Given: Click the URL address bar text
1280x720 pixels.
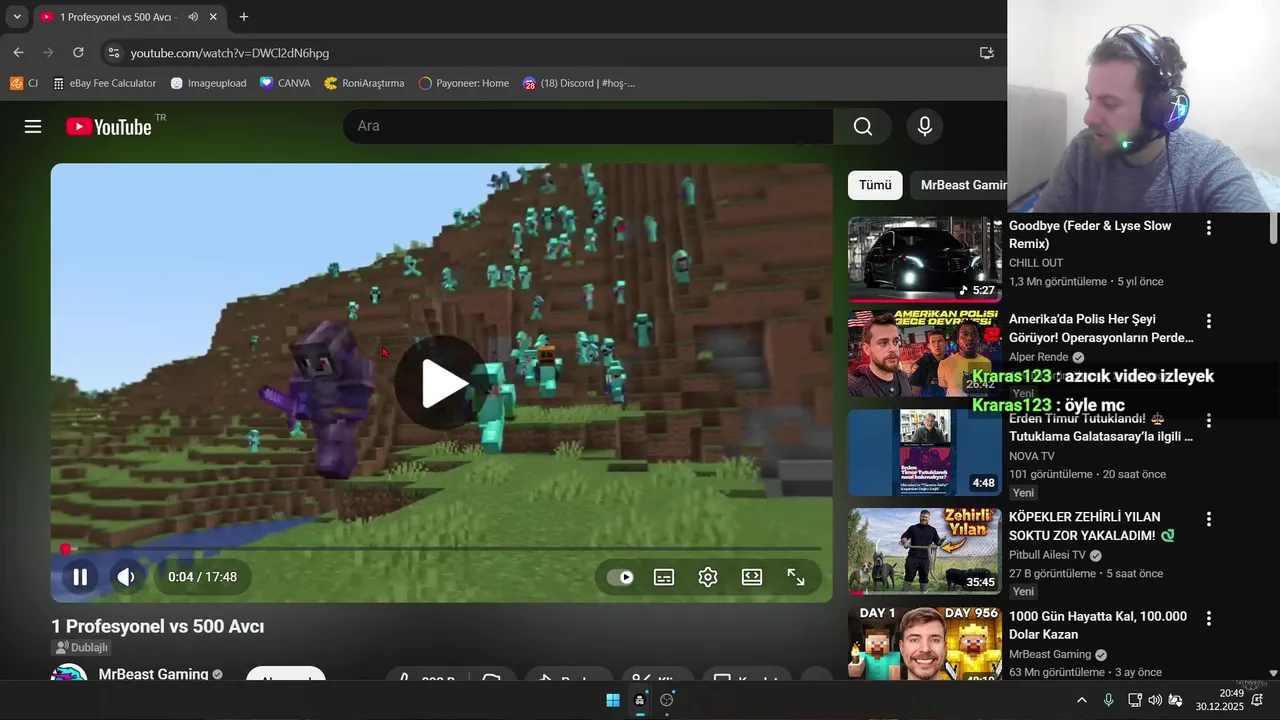Looking at the screenshot, I should click(229, 53).
